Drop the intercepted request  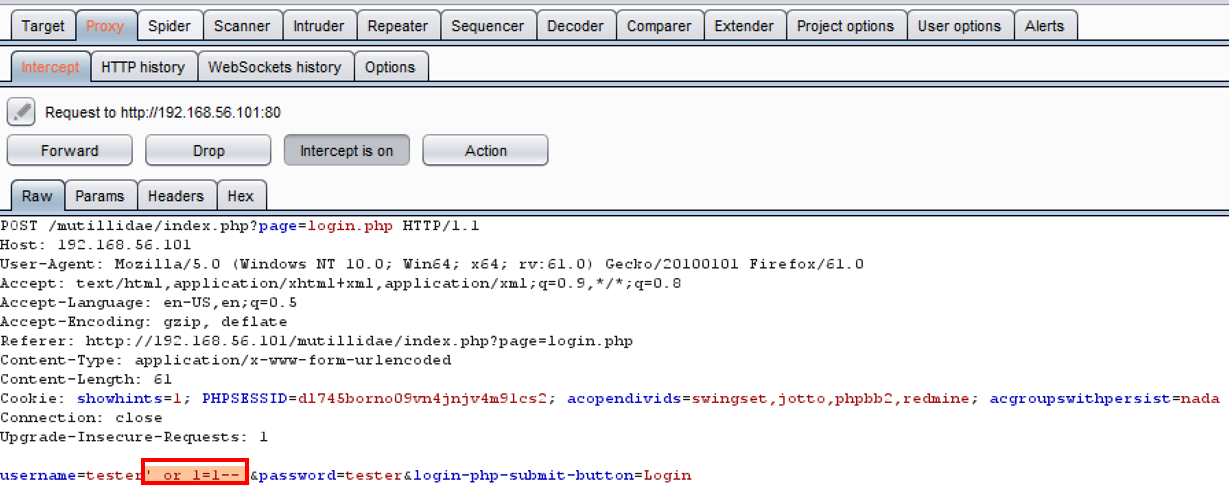pyautogui.click(x=208, y=151)
